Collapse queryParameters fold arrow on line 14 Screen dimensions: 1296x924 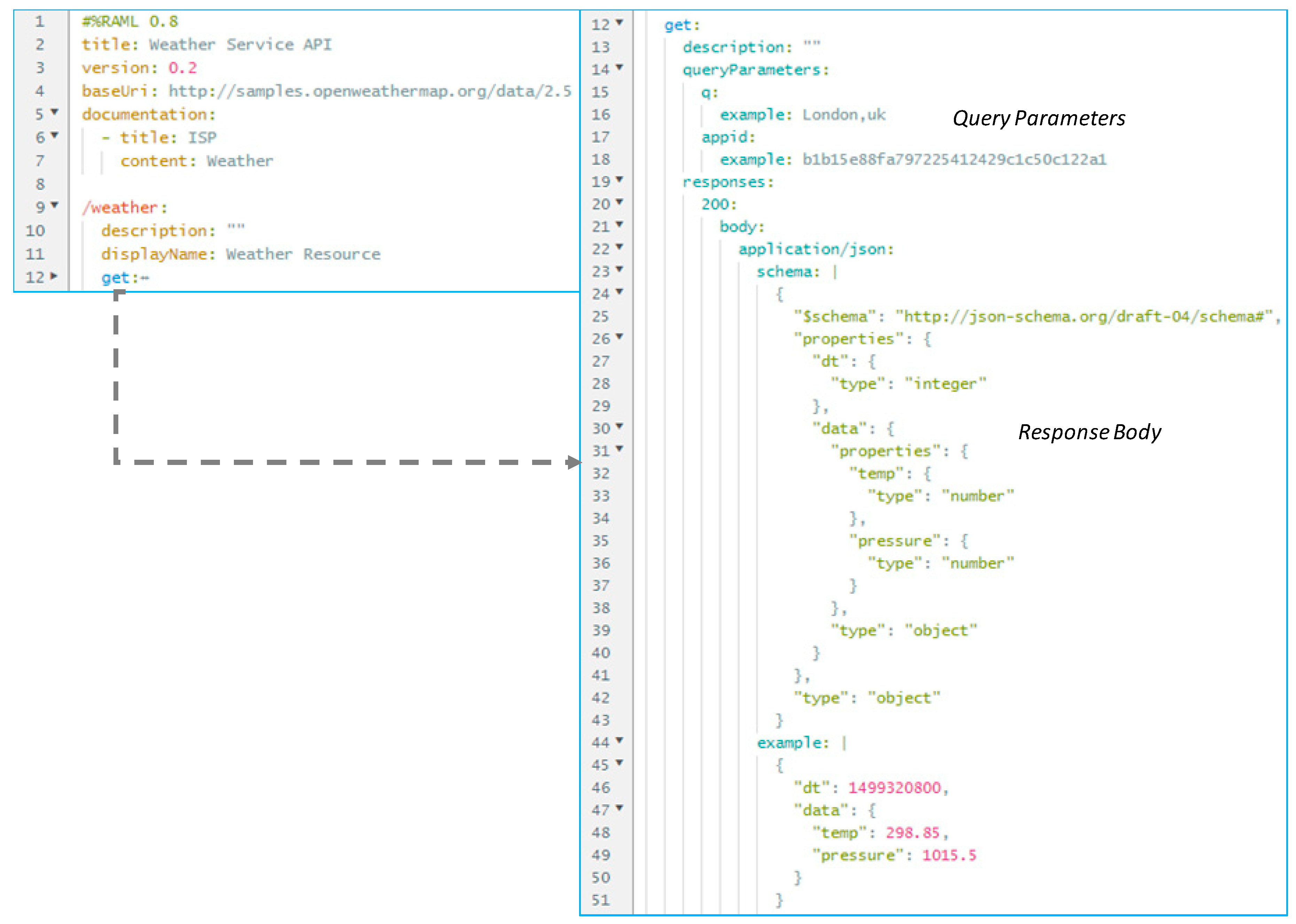[x=619, y=68]
